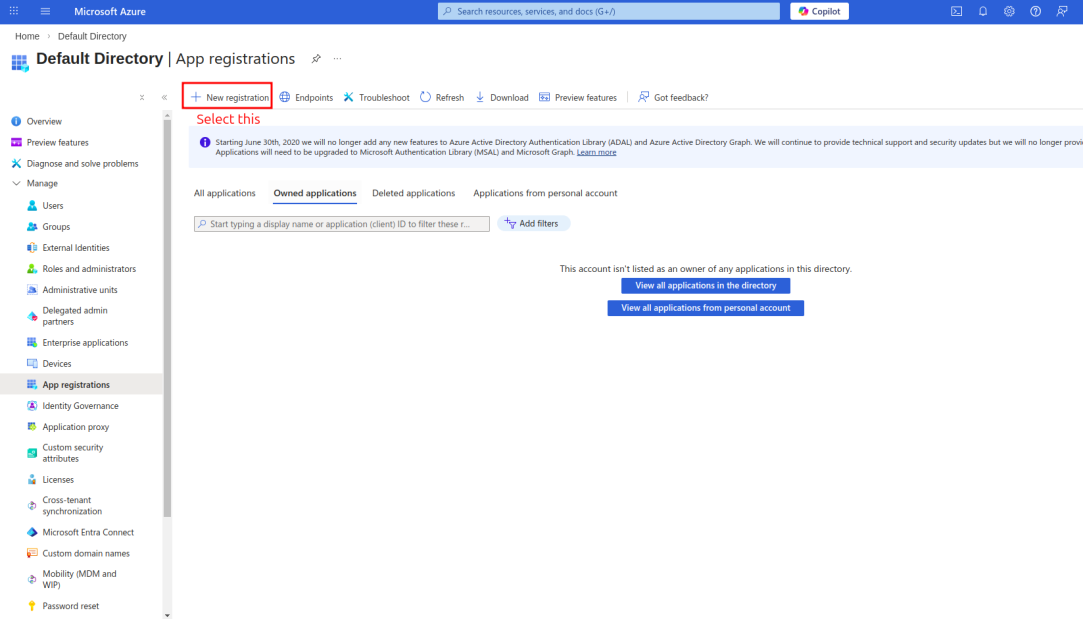Open the hamburger portal menu
This screenshot has width=1083, height=619.
[46, 11]
